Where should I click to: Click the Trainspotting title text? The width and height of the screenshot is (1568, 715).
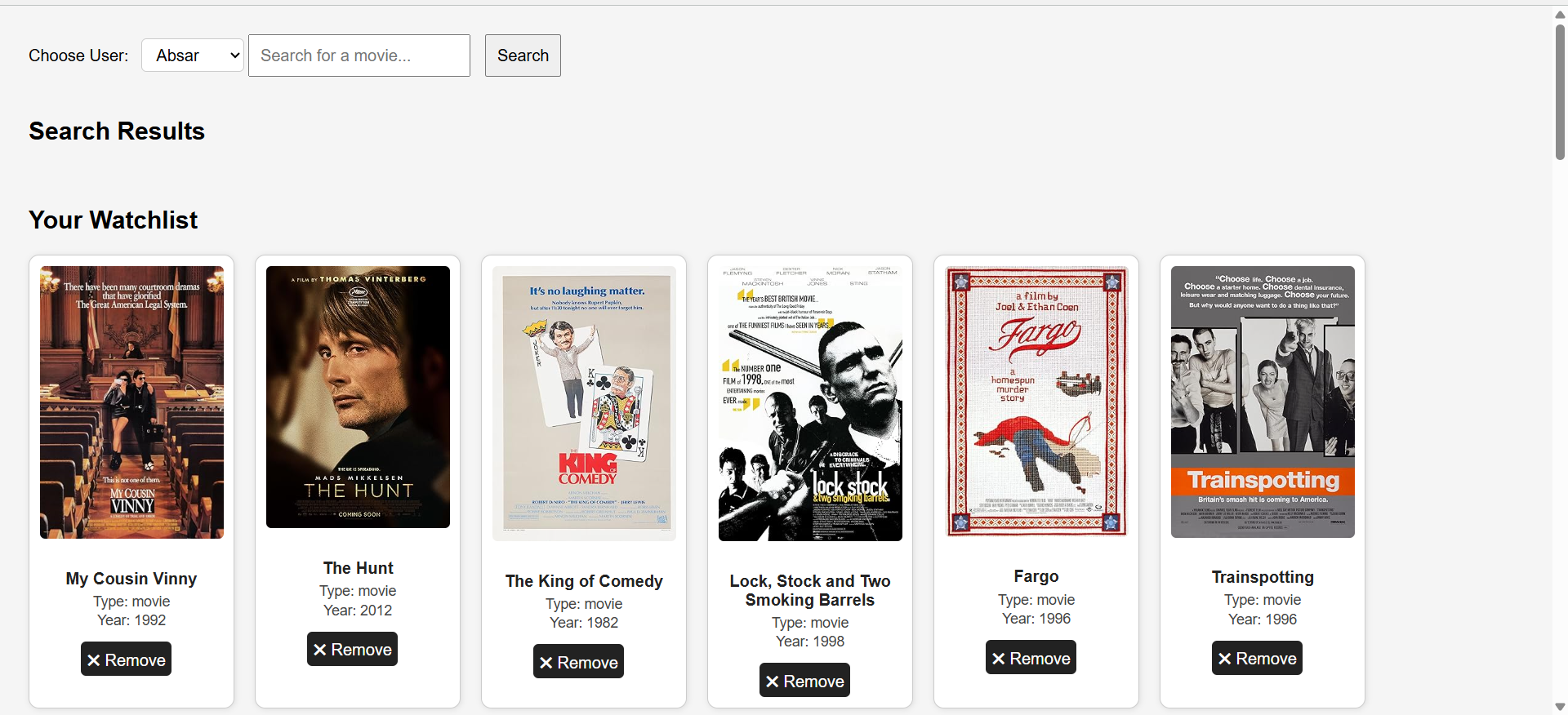tap(1263, 577)
